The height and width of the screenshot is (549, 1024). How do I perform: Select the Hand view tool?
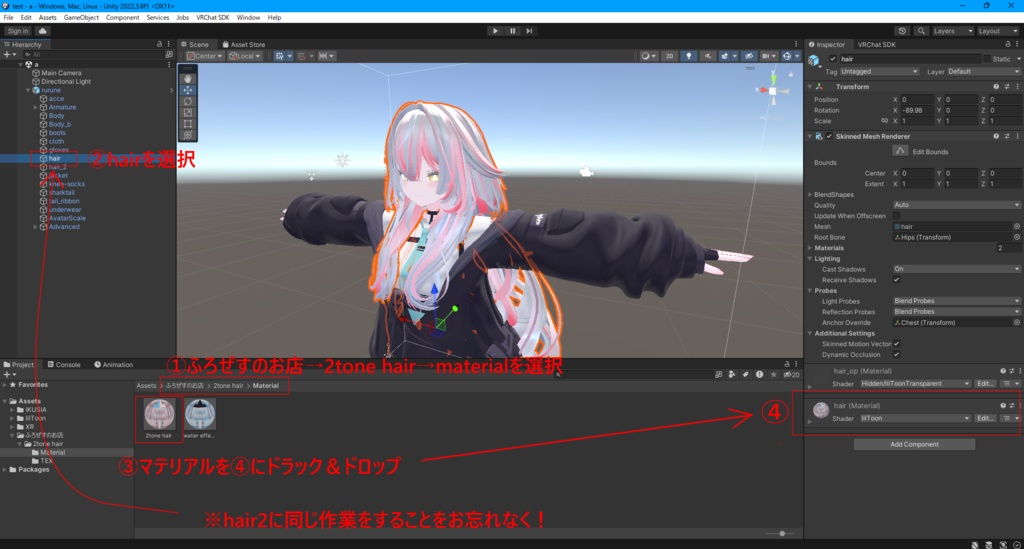coord(187,78)
